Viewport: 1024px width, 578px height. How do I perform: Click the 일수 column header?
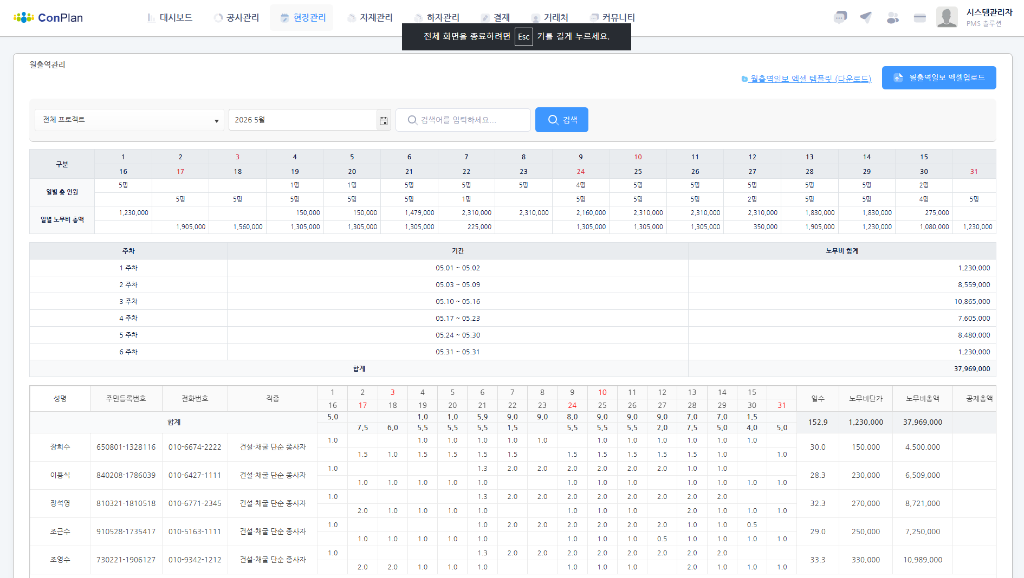click(x=818, y=398)
